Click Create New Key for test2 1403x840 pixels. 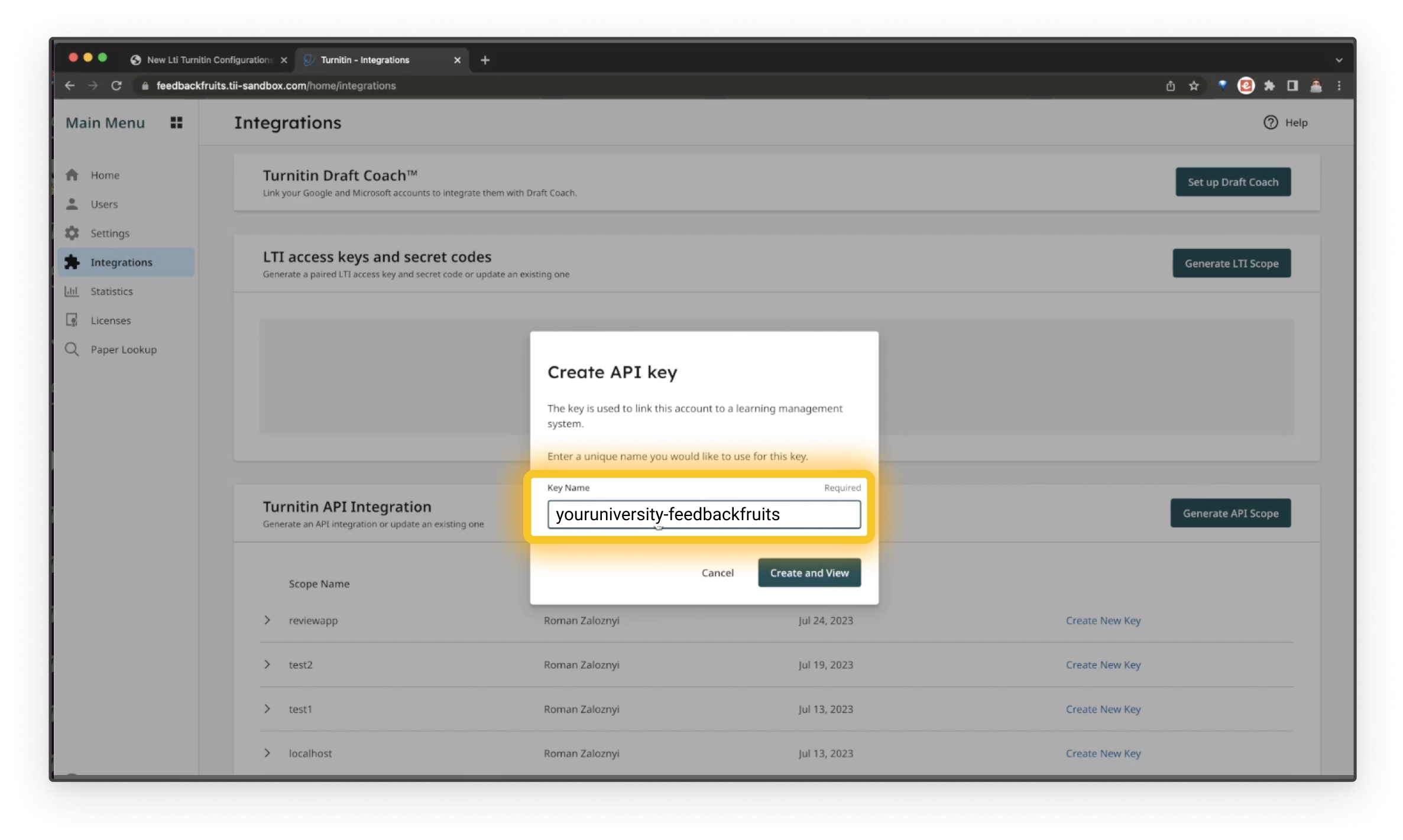point(1103,664)
